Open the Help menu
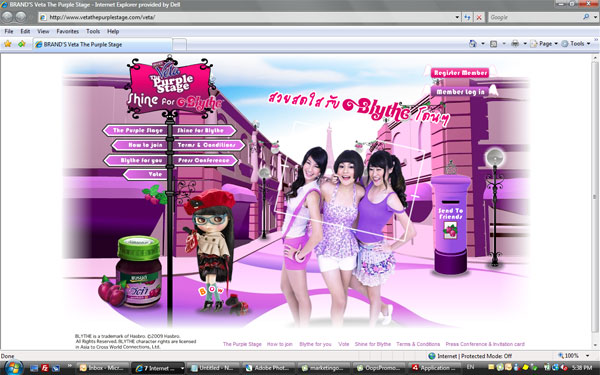The width and height of the screenshot is (600, 375). (113, 31)
